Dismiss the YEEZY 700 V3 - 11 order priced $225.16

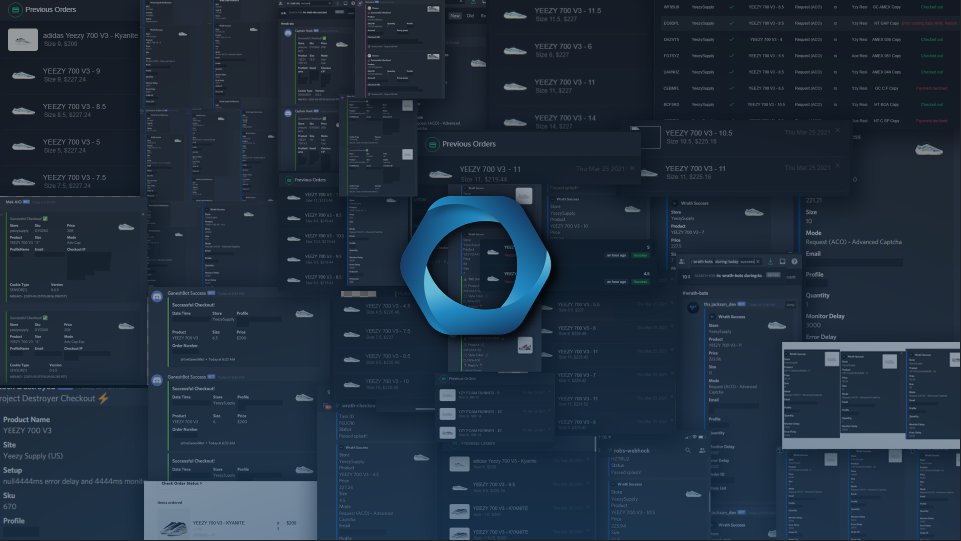coord(837,165)
